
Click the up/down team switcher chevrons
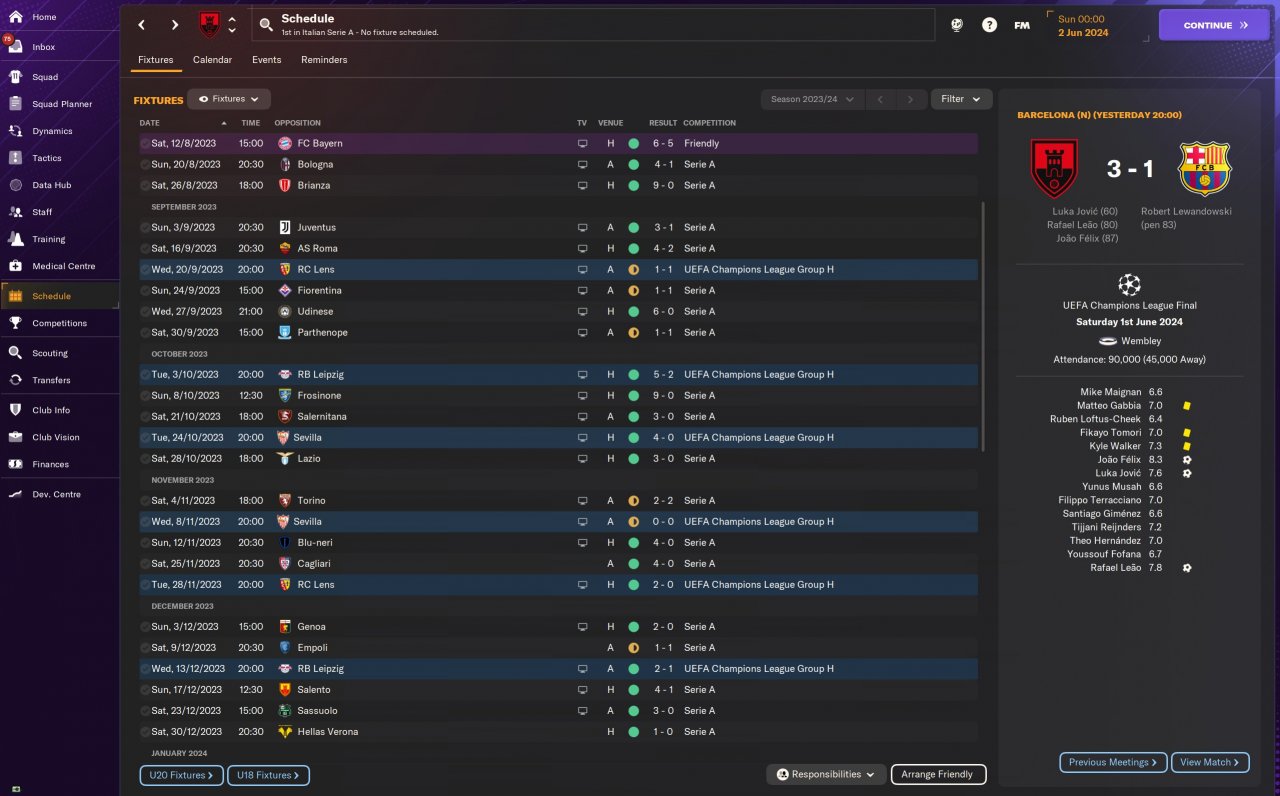point(232,25)
